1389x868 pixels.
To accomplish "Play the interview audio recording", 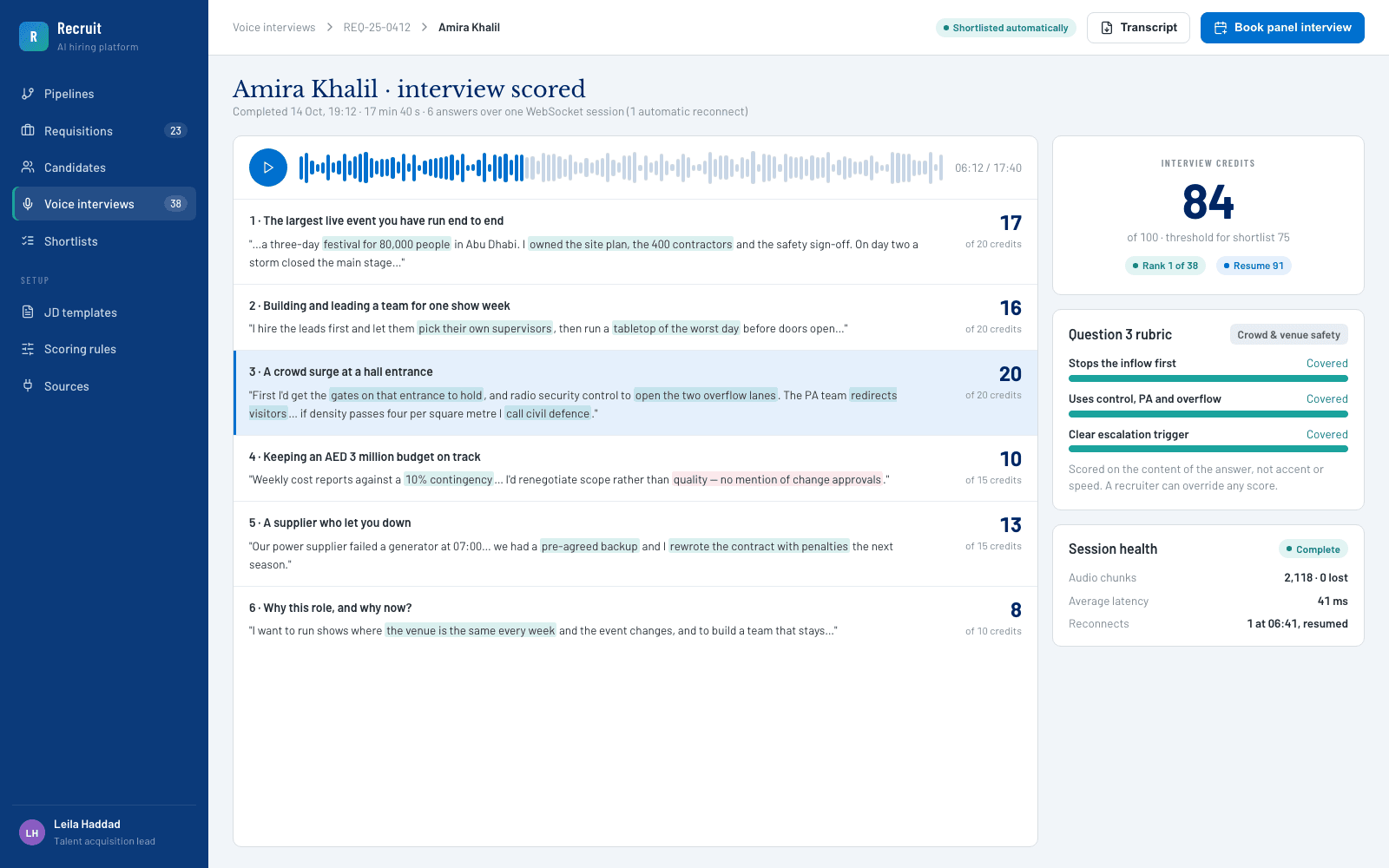I will click(268, 168).
